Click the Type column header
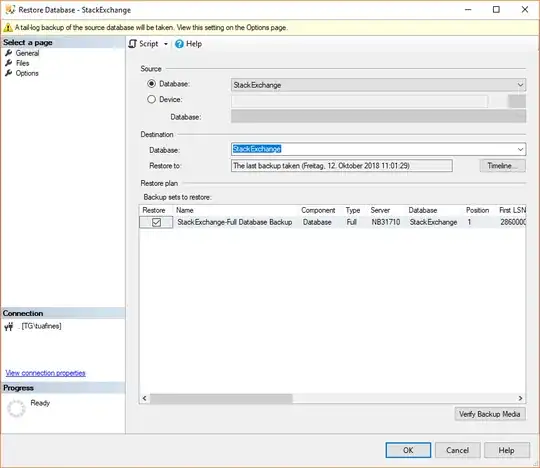 [x=353, y=210]
